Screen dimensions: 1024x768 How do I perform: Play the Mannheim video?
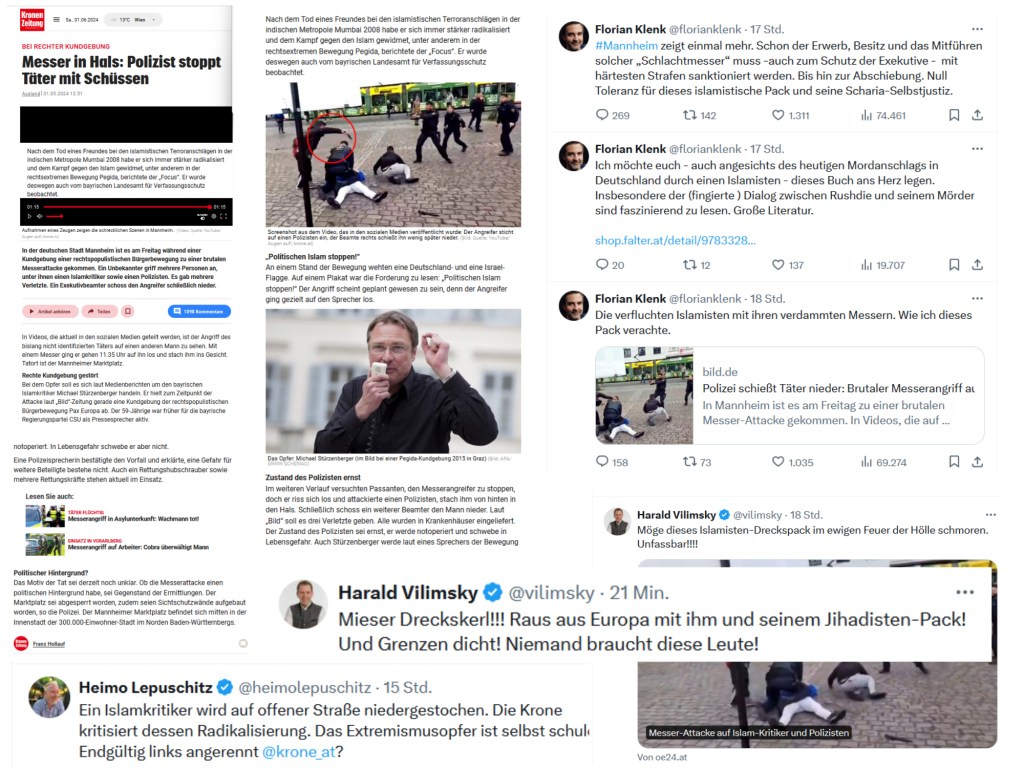pos(29,216)
